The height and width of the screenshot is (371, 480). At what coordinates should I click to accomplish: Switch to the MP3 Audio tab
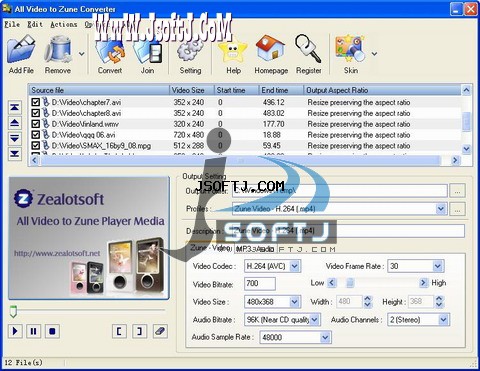click(x=255, y=249)
